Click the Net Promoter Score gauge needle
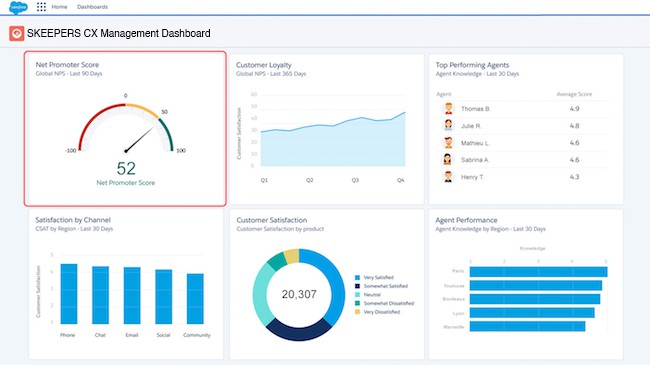Screen dimensions: 650x365 pyautogui.click(x=139, y=140)
